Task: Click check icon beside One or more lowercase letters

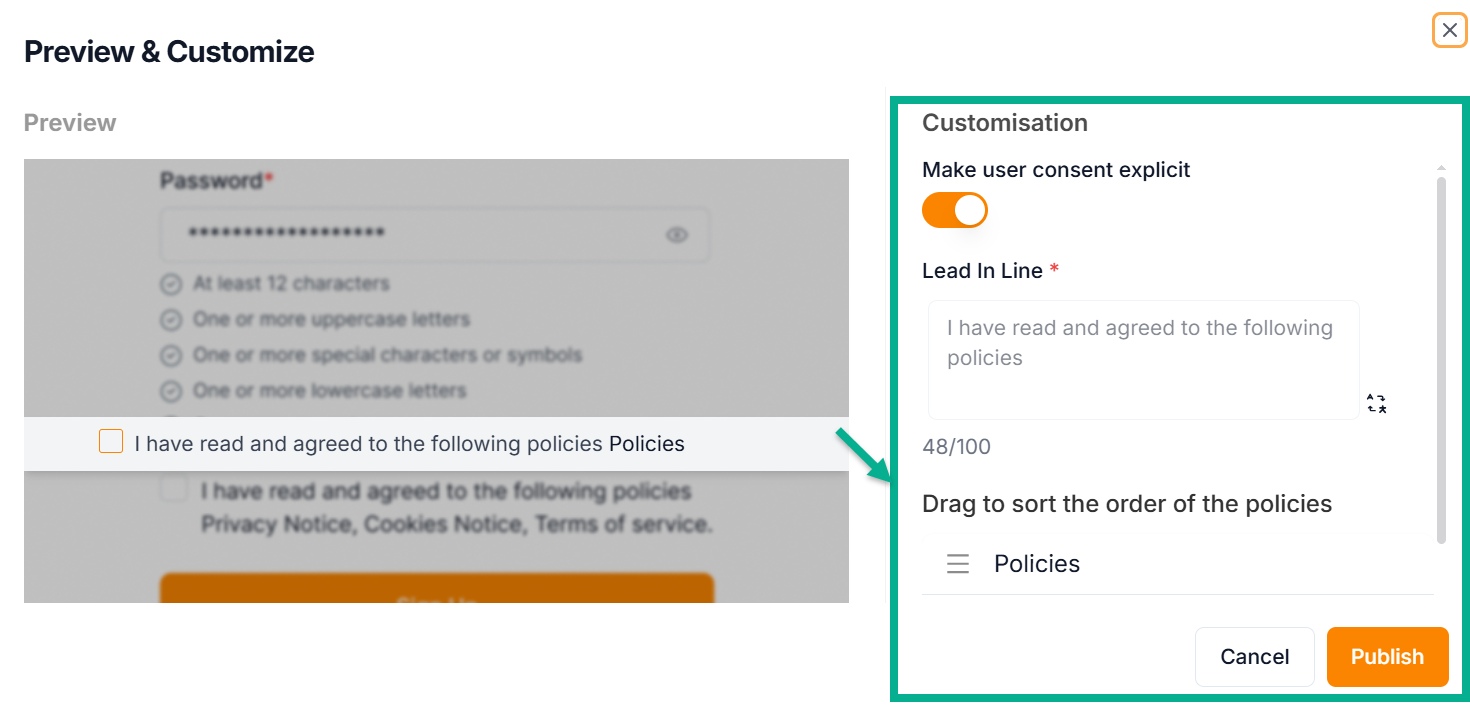Action: (x=171, y=390)
